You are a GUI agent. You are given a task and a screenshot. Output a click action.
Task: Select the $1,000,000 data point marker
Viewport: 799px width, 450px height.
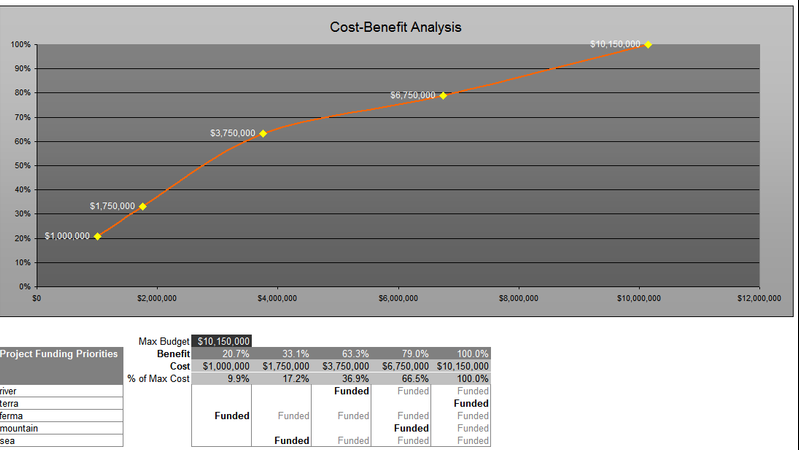[98, 236]
